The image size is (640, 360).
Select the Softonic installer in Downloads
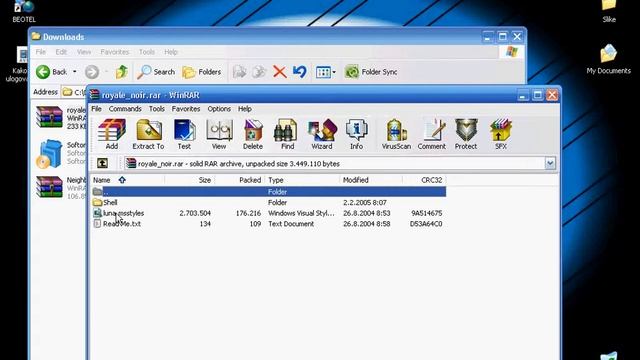(61, 153)
